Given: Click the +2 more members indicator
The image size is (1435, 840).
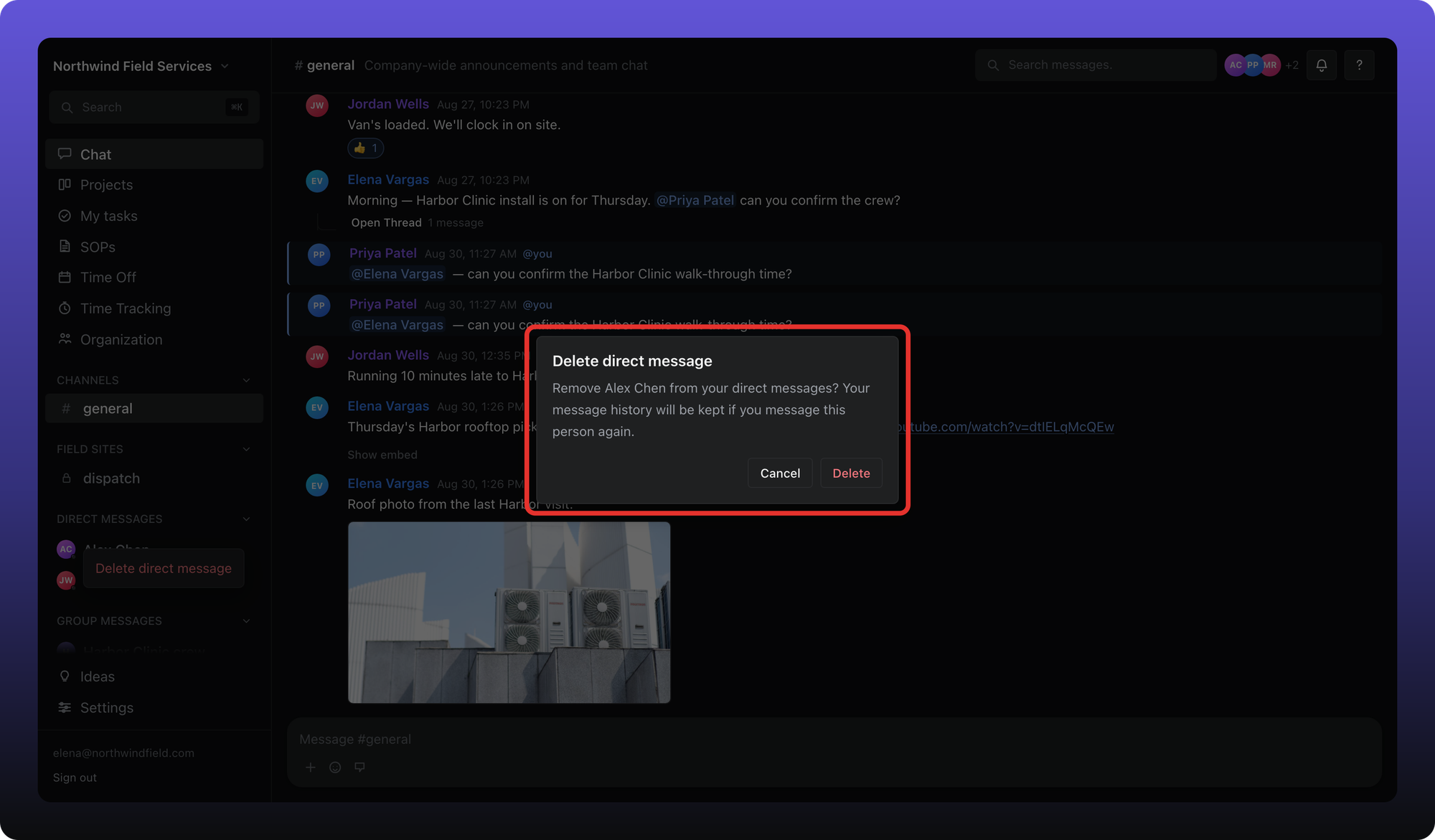Looking at the screenshot, I should tap(1291, 65).
